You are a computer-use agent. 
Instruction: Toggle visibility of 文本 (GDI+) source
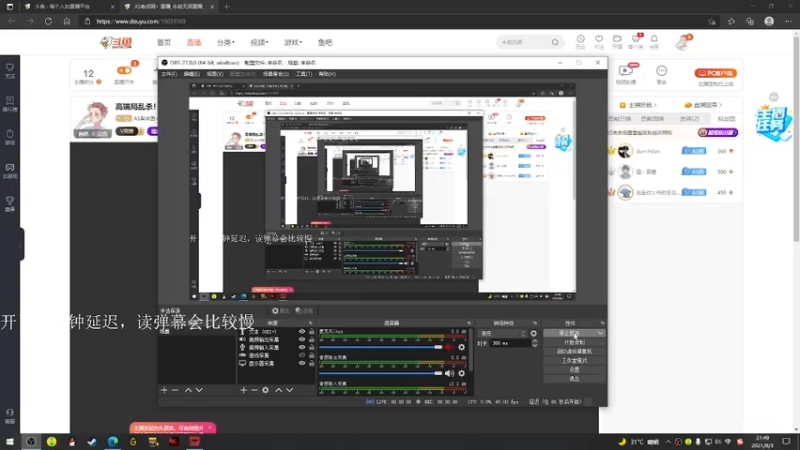302,332
